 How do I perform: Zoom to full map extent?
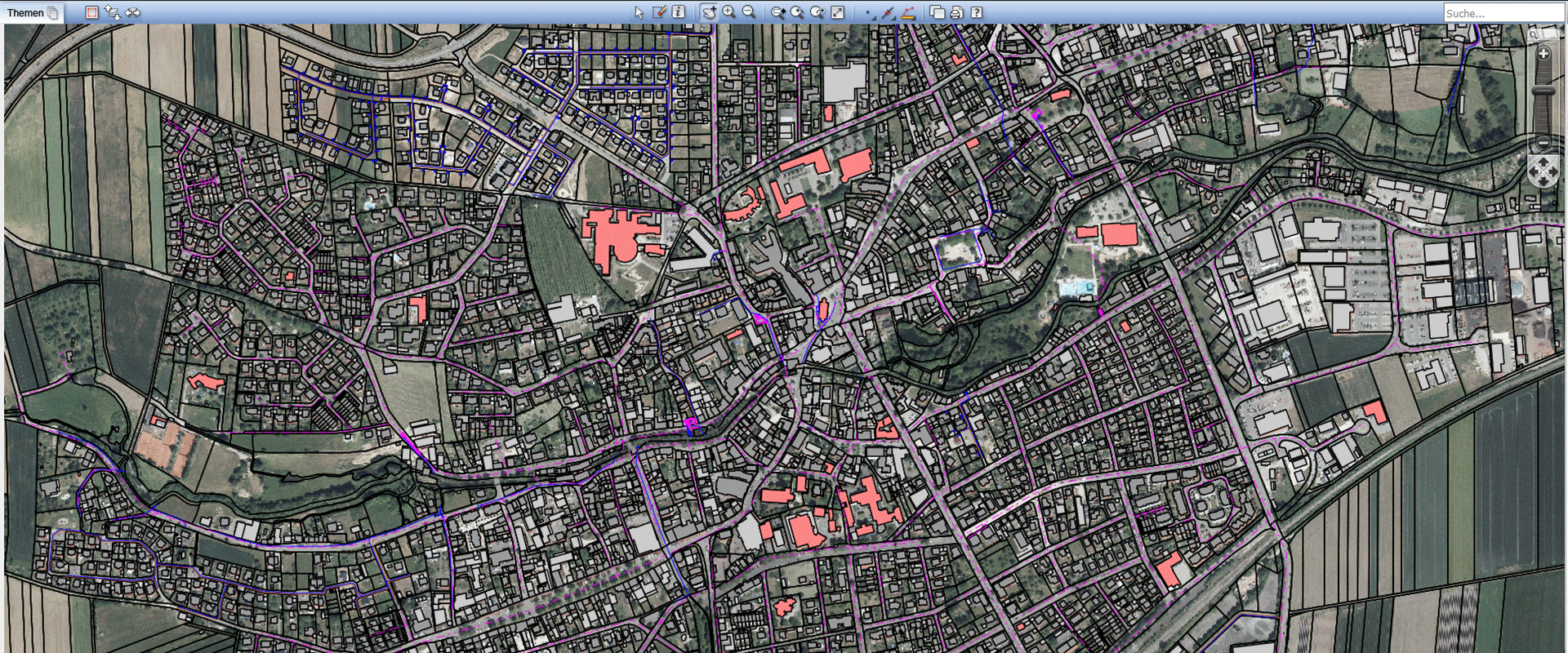tap(837, 12)
